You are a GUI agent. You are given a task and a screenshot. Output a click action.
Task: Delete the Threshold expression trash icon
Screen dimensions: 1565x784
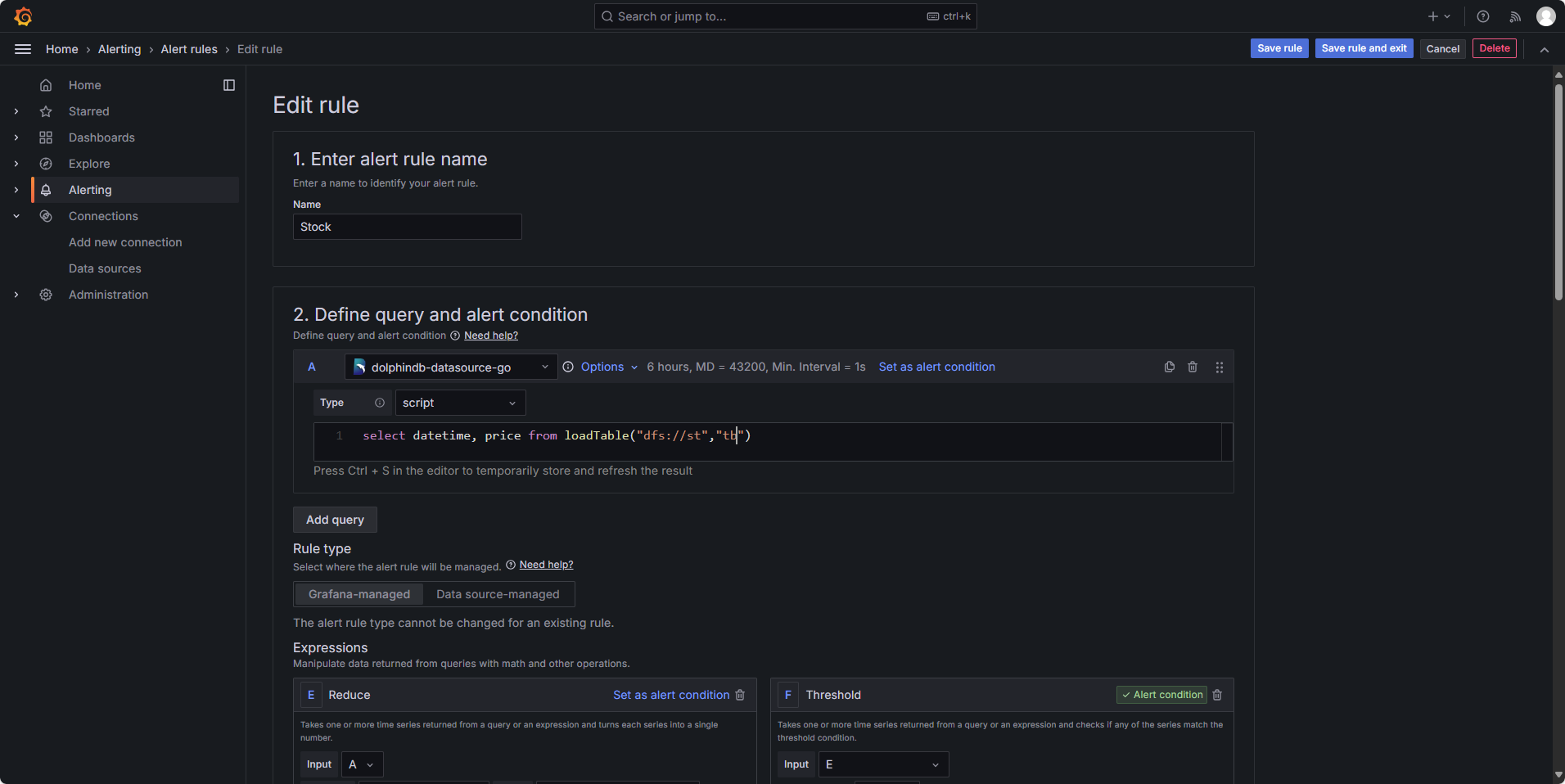tap(1217, 695)
